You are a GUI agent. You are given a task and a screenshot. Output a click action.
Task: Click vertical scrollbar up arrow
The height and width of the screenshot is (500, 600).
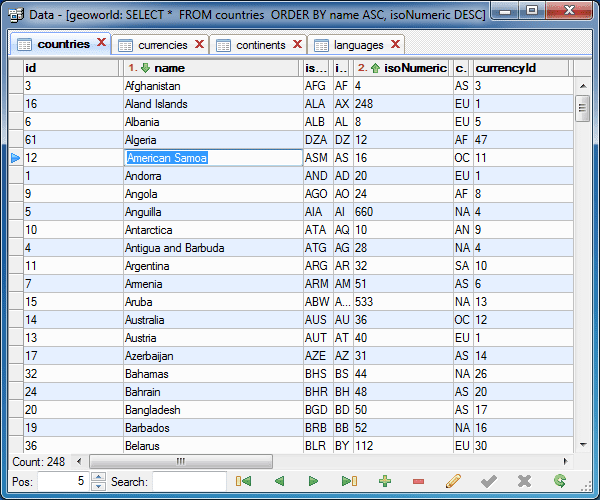pyautogui.click(x=583, y=86)
